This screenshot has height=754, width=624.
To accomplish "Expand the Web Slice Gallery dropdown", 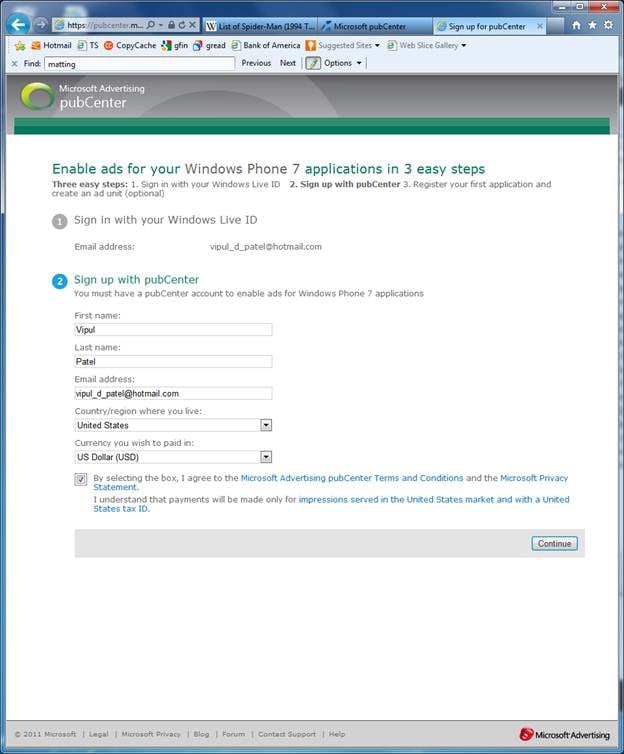I will [463, 45].
